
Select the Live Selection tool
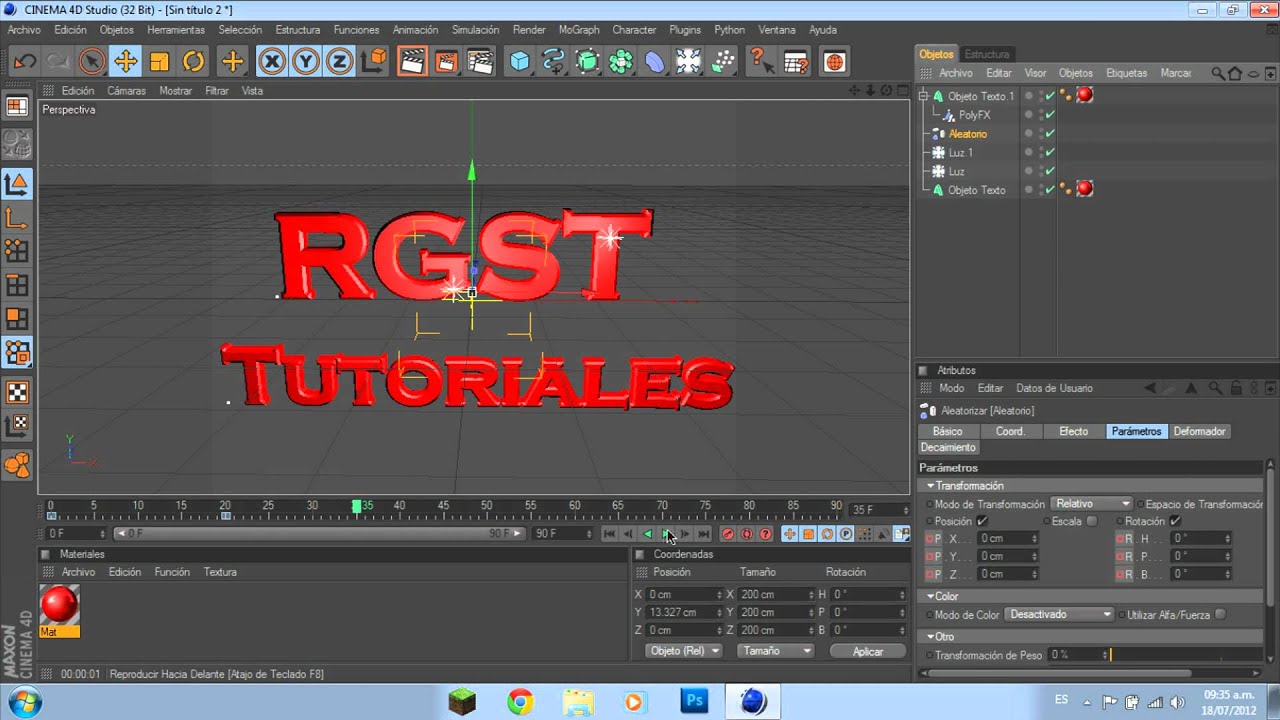coord(91,62)
